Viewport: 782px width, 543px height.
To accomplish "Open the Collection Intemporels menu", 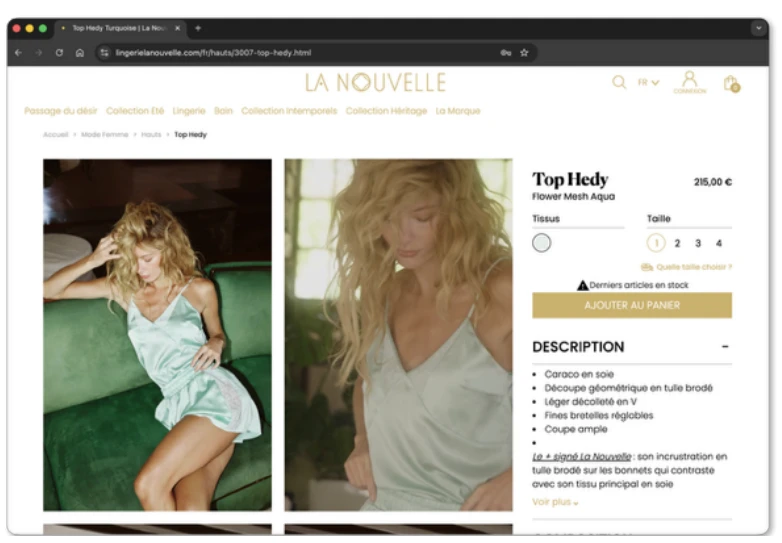I will pos(289,111).
